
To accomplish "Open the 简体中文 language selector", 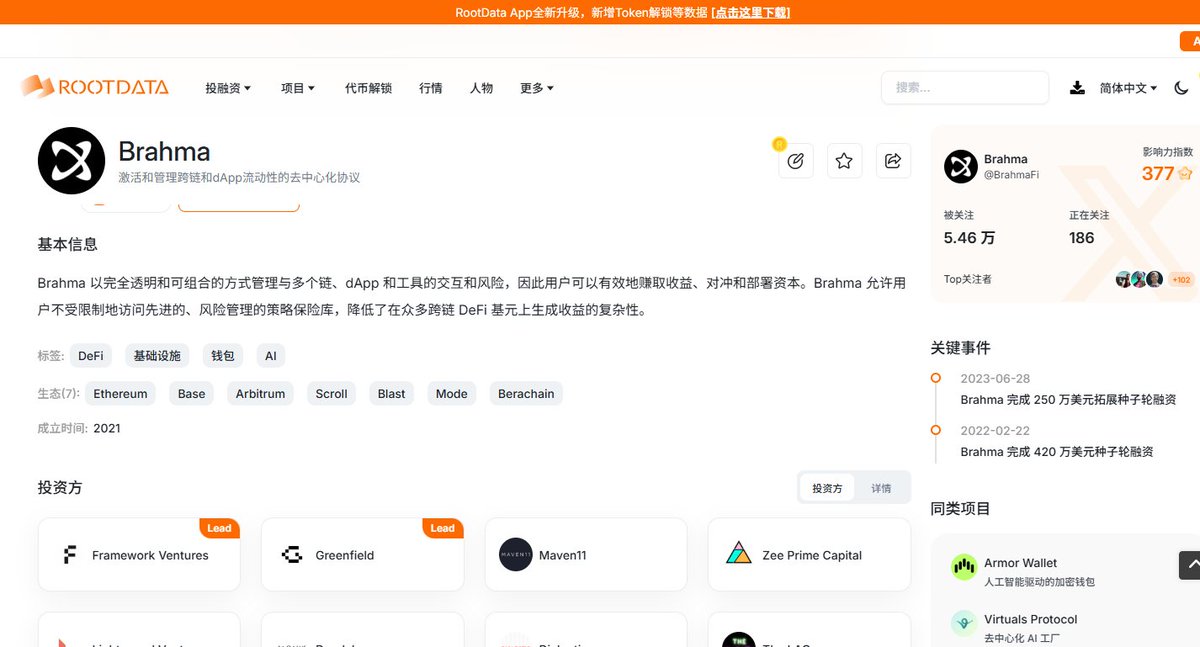I will (1128, 88).
